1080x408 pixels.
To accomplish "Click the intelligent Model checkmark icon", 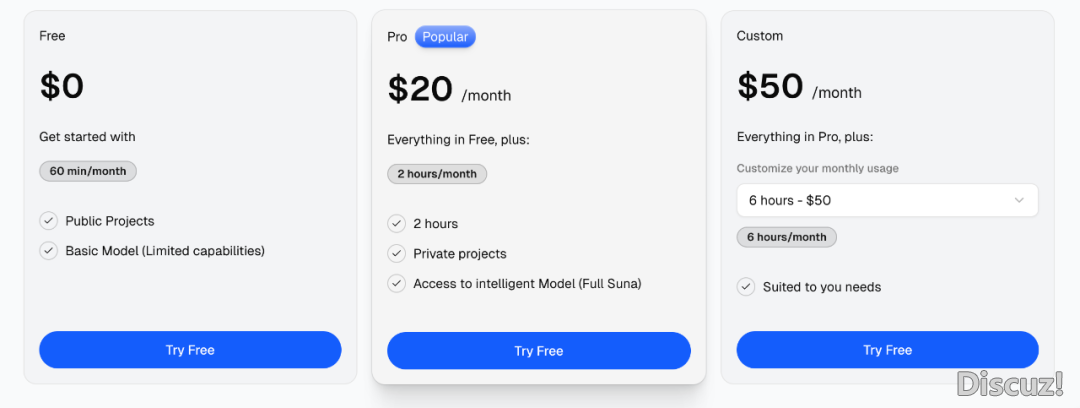I will coord(396,284).
